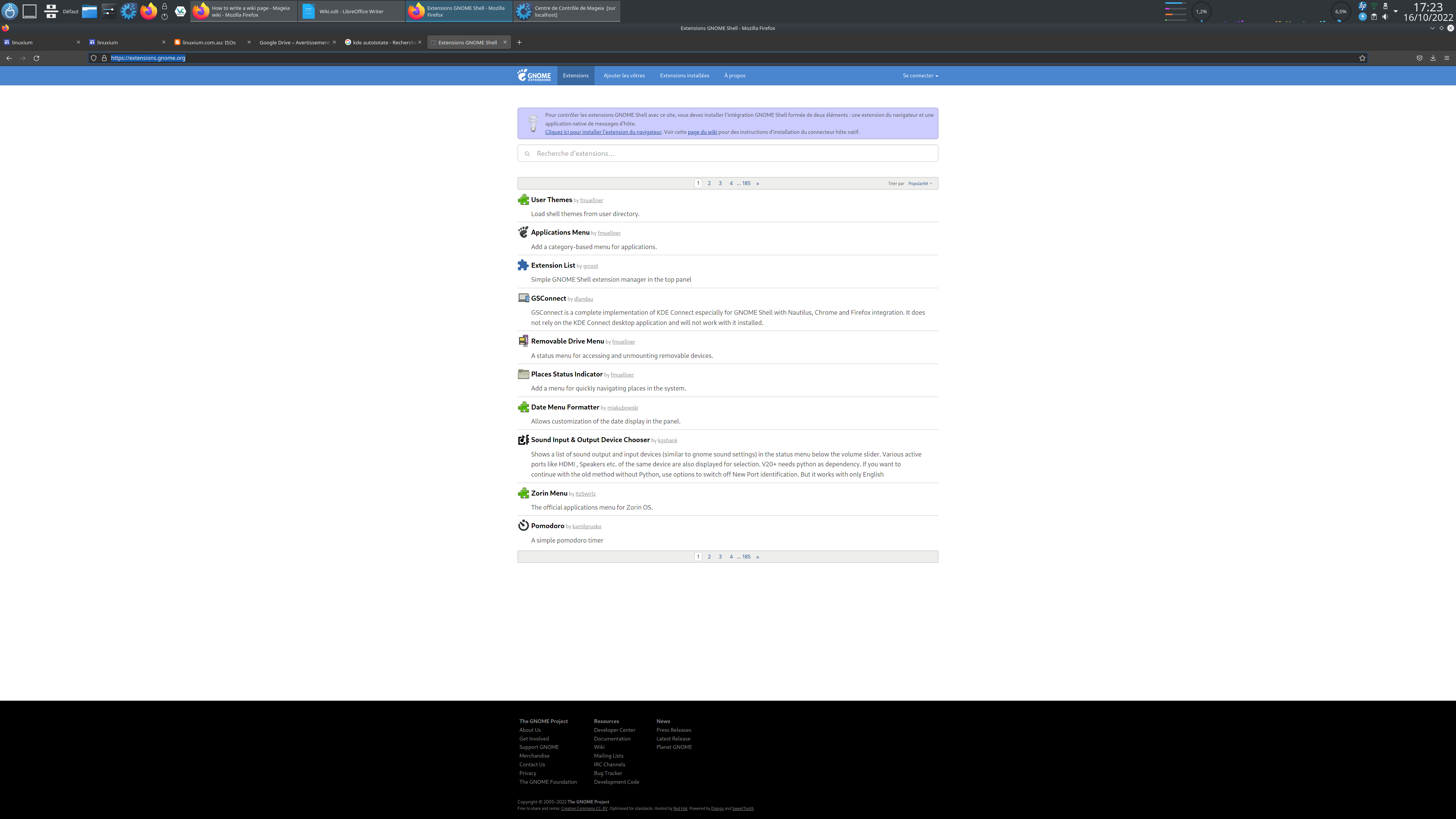The image size is (1456, 819).
Task: Open Bug Tracker footer link
Action: [607, 773]
